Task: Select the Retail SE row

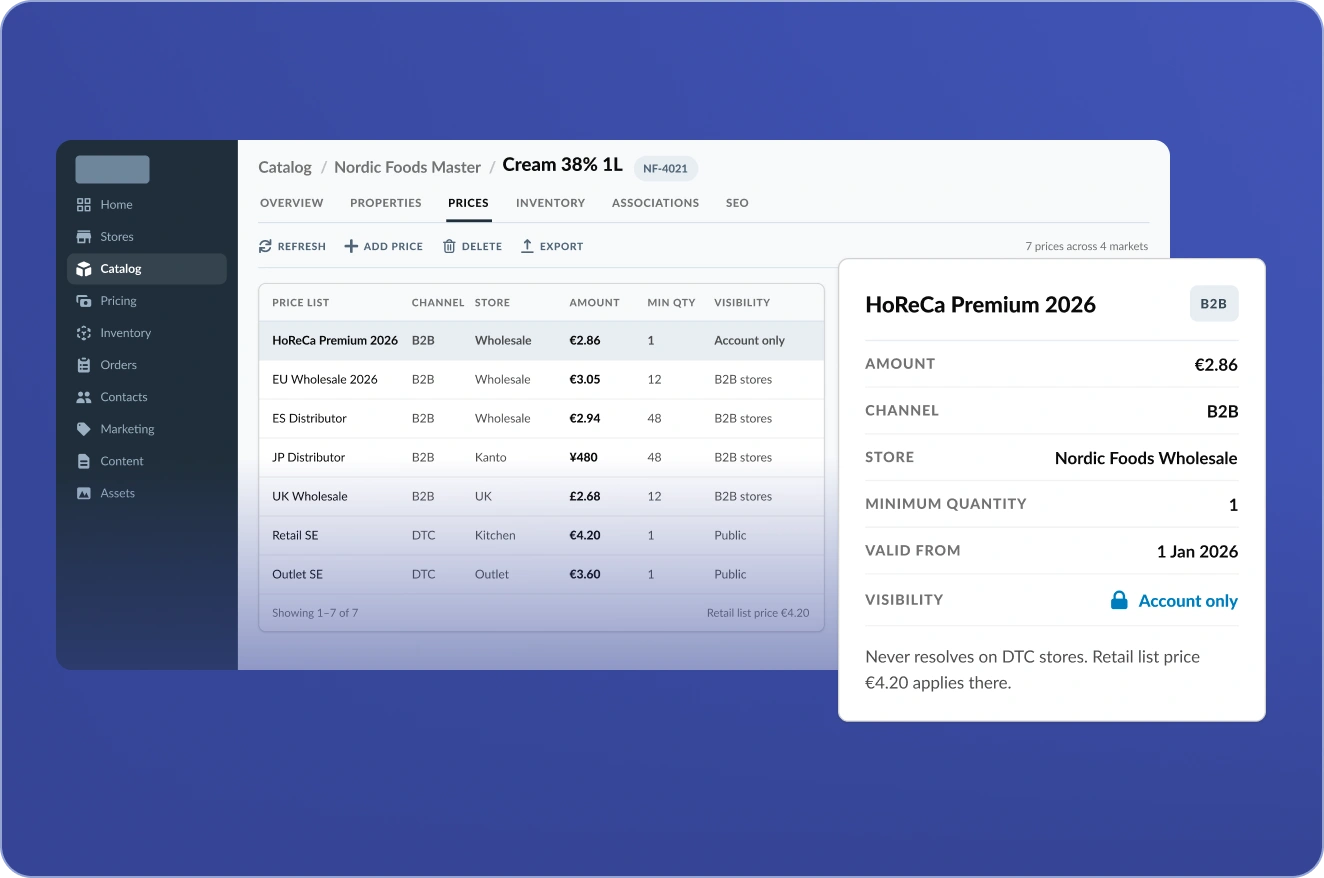Action: [541, 535]
